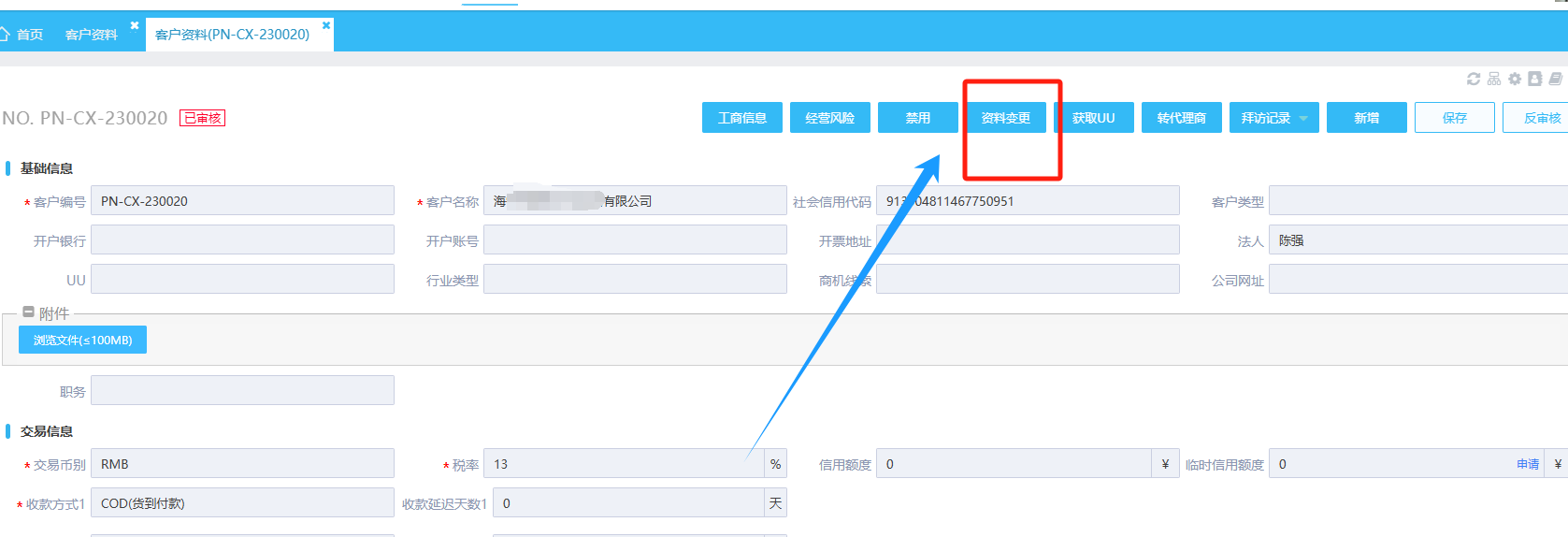Click the 反审核 button

pos(1535,118)
